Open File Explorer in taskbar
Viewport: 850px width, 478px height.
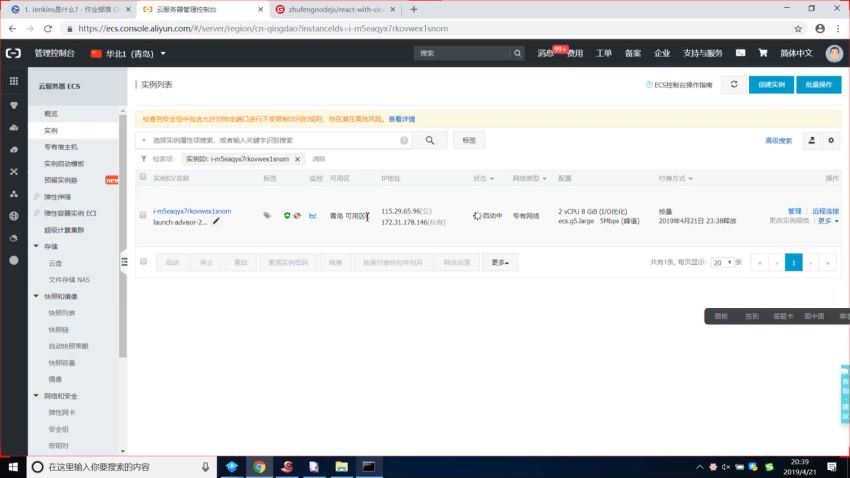pyautogui.click(x=342, y=467)
